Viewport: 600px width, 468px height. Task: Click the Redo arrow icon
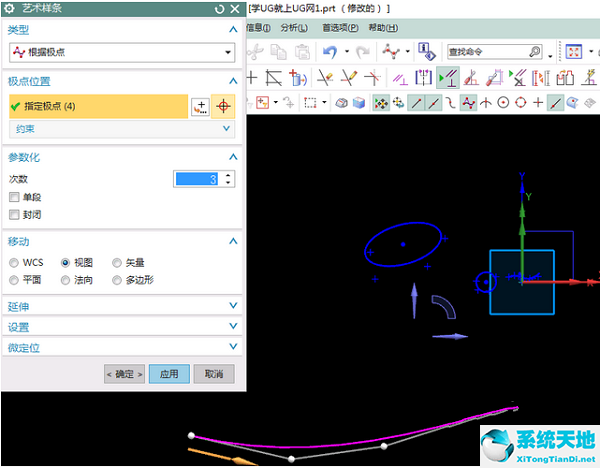coord(363,52)
